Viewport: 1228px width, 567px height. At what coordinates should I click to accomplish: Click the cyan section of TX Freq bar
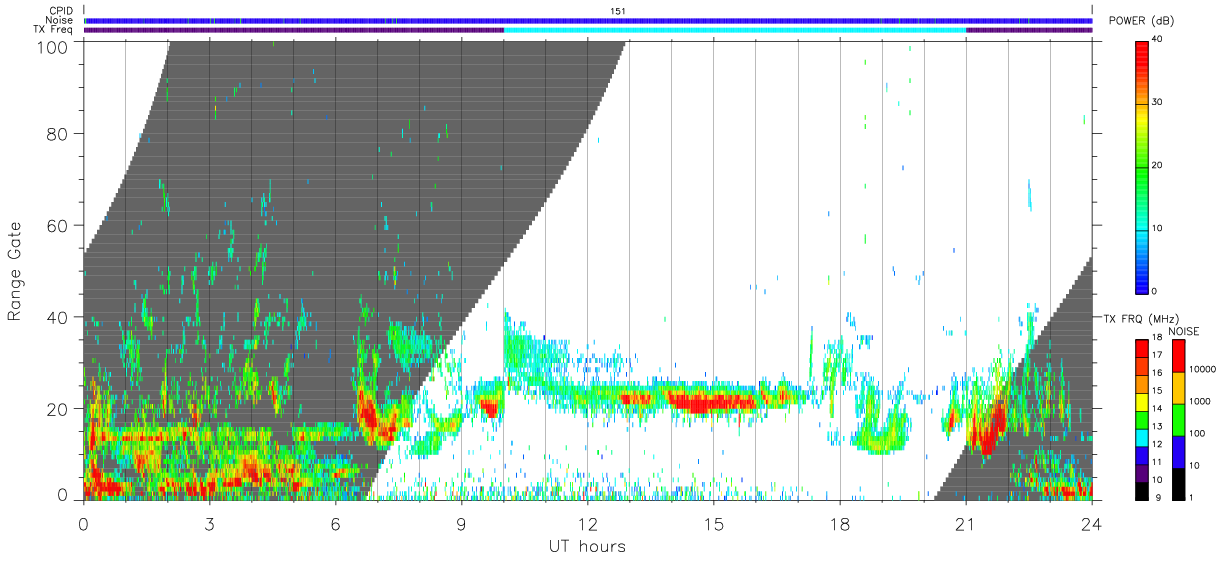coord(735,30)
